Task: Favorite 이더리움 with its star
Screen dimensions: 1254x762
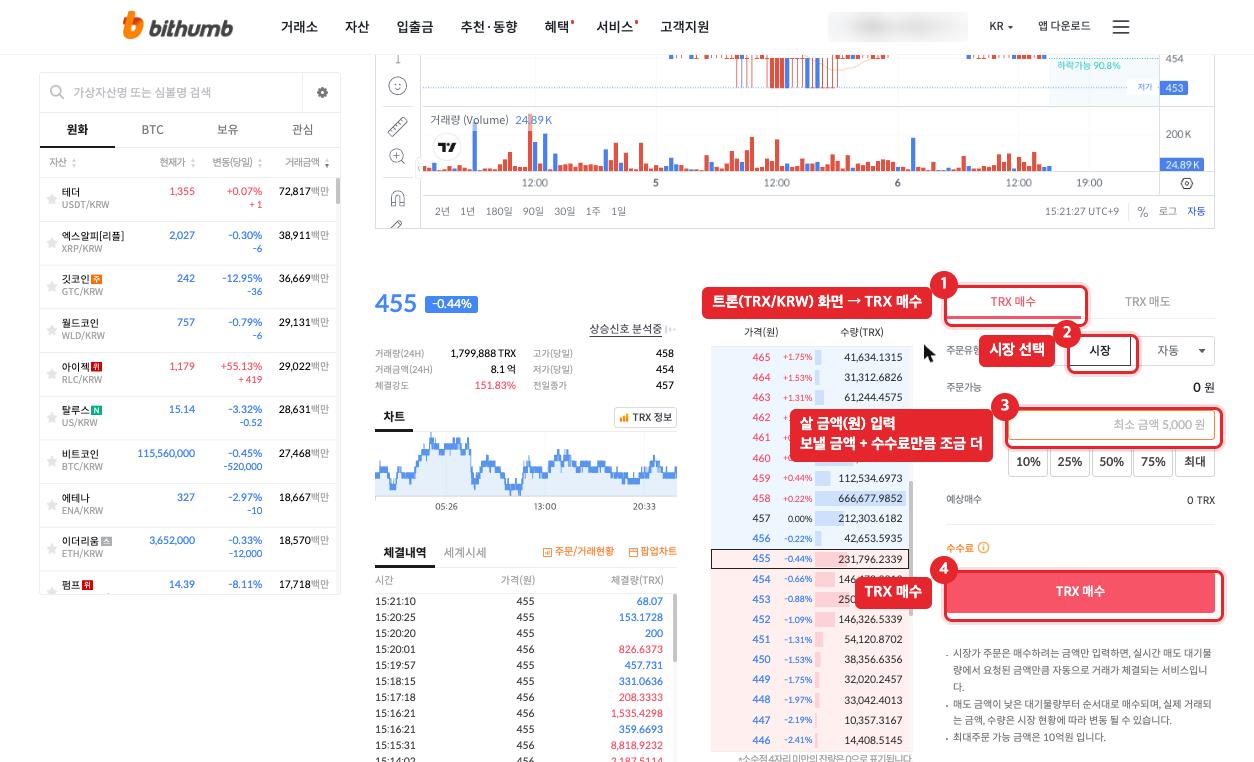Action: pyautogui.click(x=51, y=548)
